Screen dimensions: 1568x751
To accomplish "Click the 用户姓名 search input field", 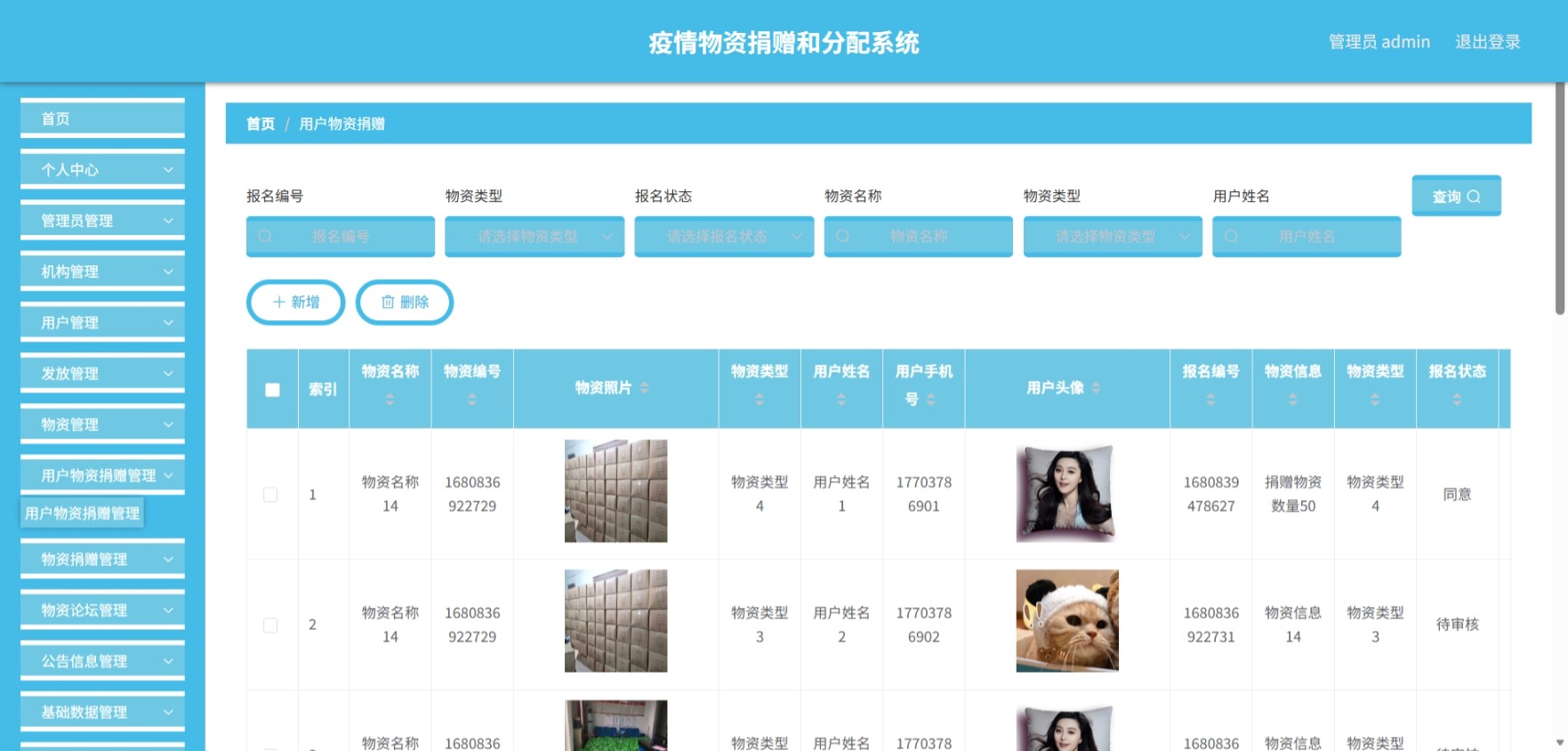I will pos(1307,236).
